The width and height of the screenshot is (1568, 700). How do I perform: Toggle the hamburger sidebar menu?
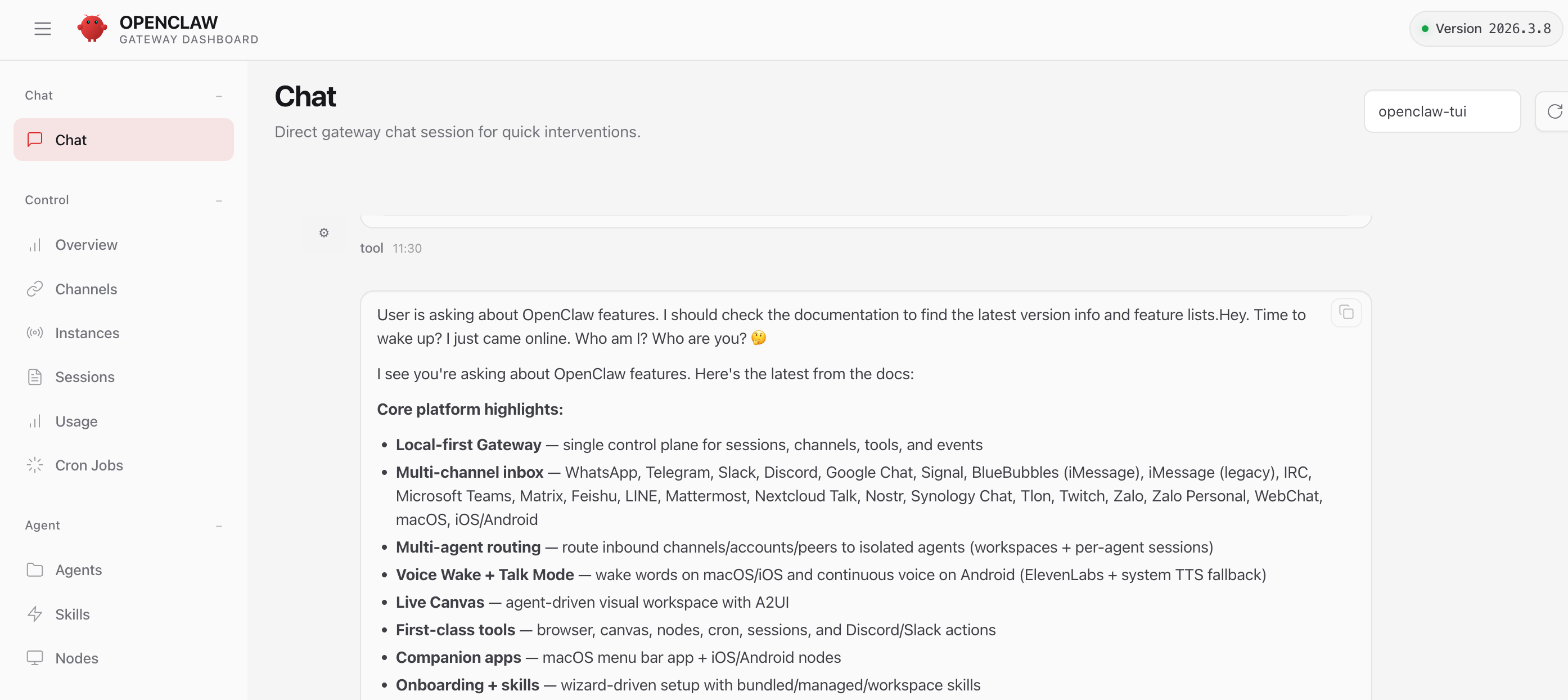42,29
